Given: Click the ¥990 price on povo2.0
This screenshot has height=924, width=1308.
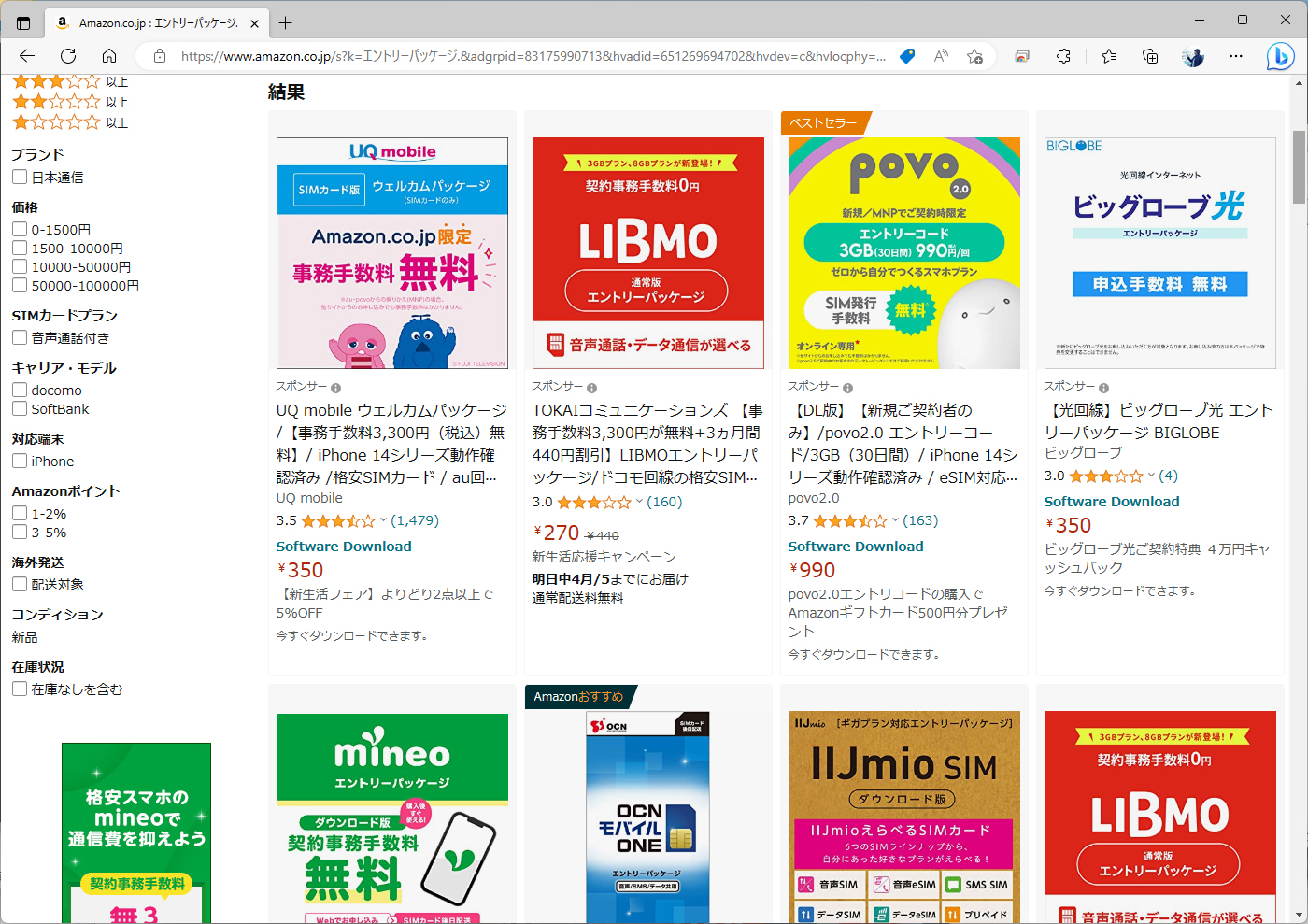Looking at the screenshot, I should [x=813, y=570].
